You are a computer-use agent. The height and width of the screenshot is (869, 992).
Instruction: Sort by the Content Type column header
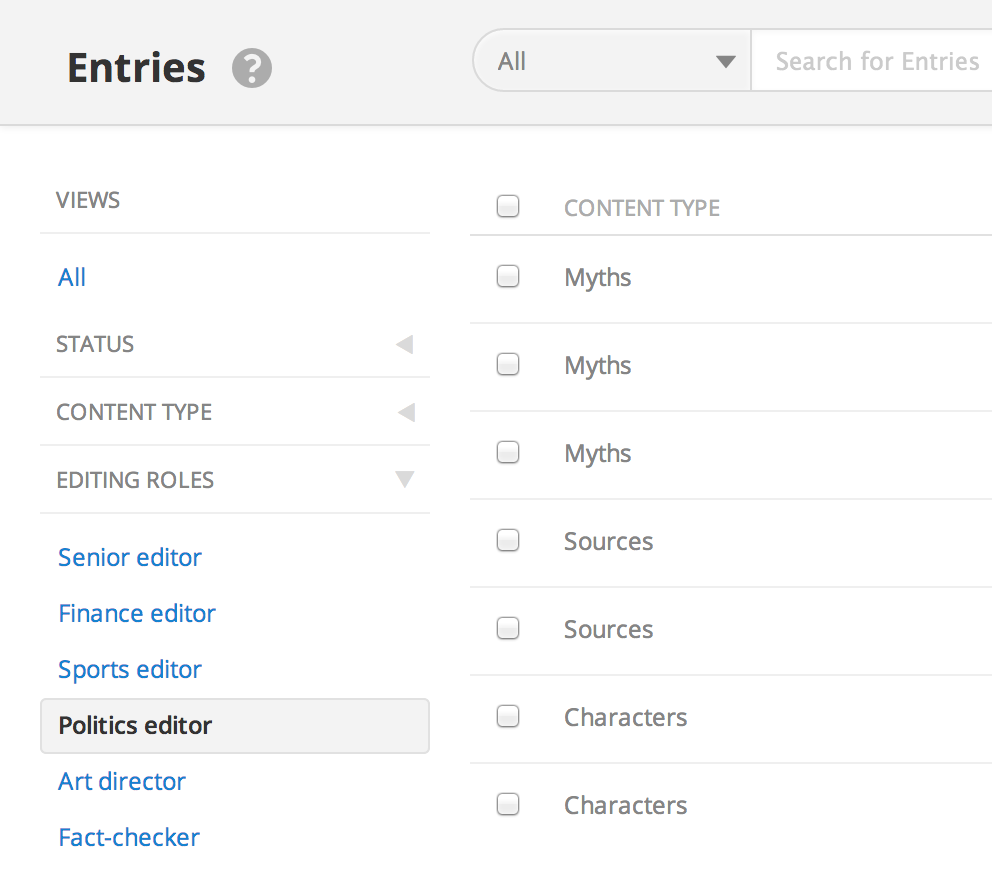pos(642,208)
